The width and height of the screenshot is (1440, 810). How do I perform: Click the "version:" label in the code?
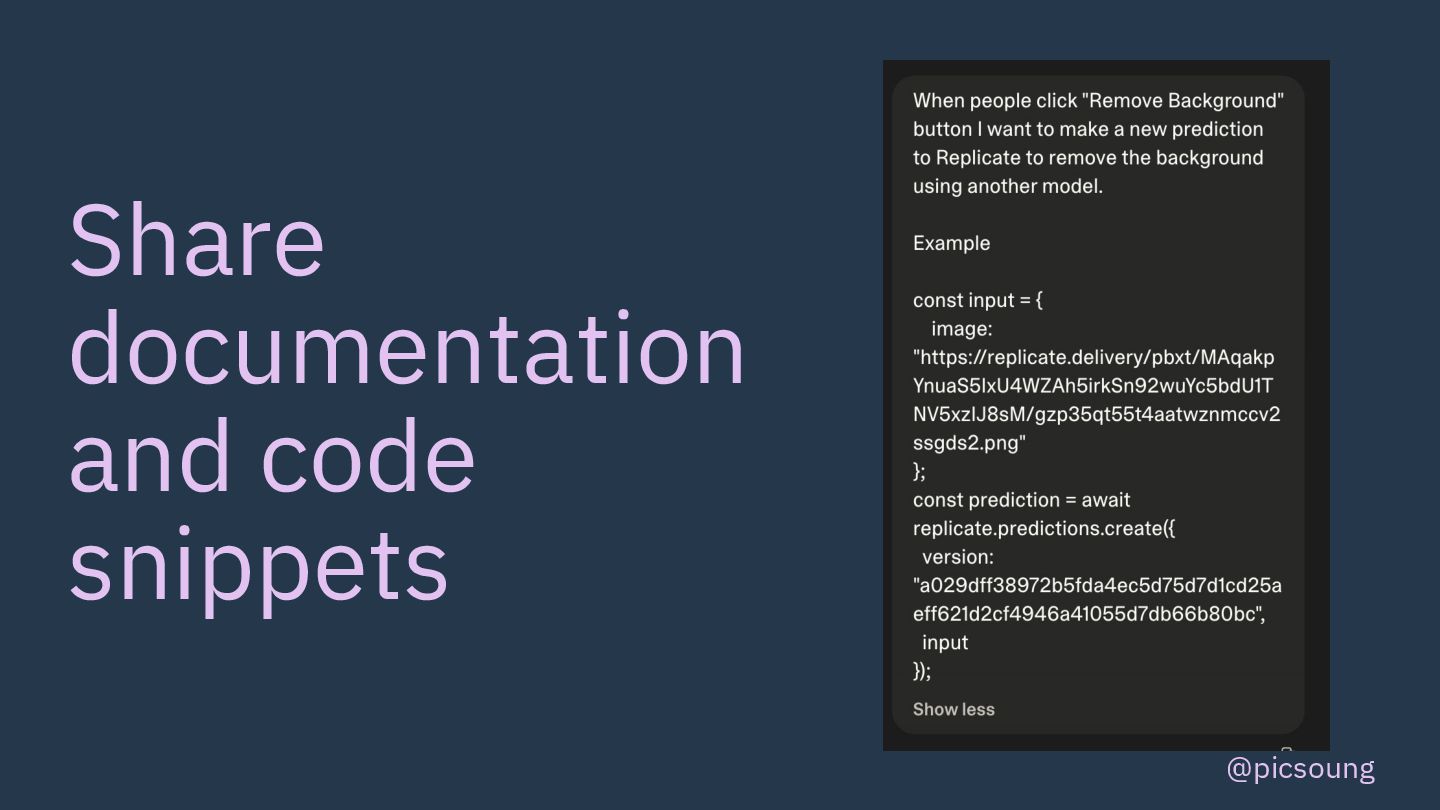coord(957,557)
